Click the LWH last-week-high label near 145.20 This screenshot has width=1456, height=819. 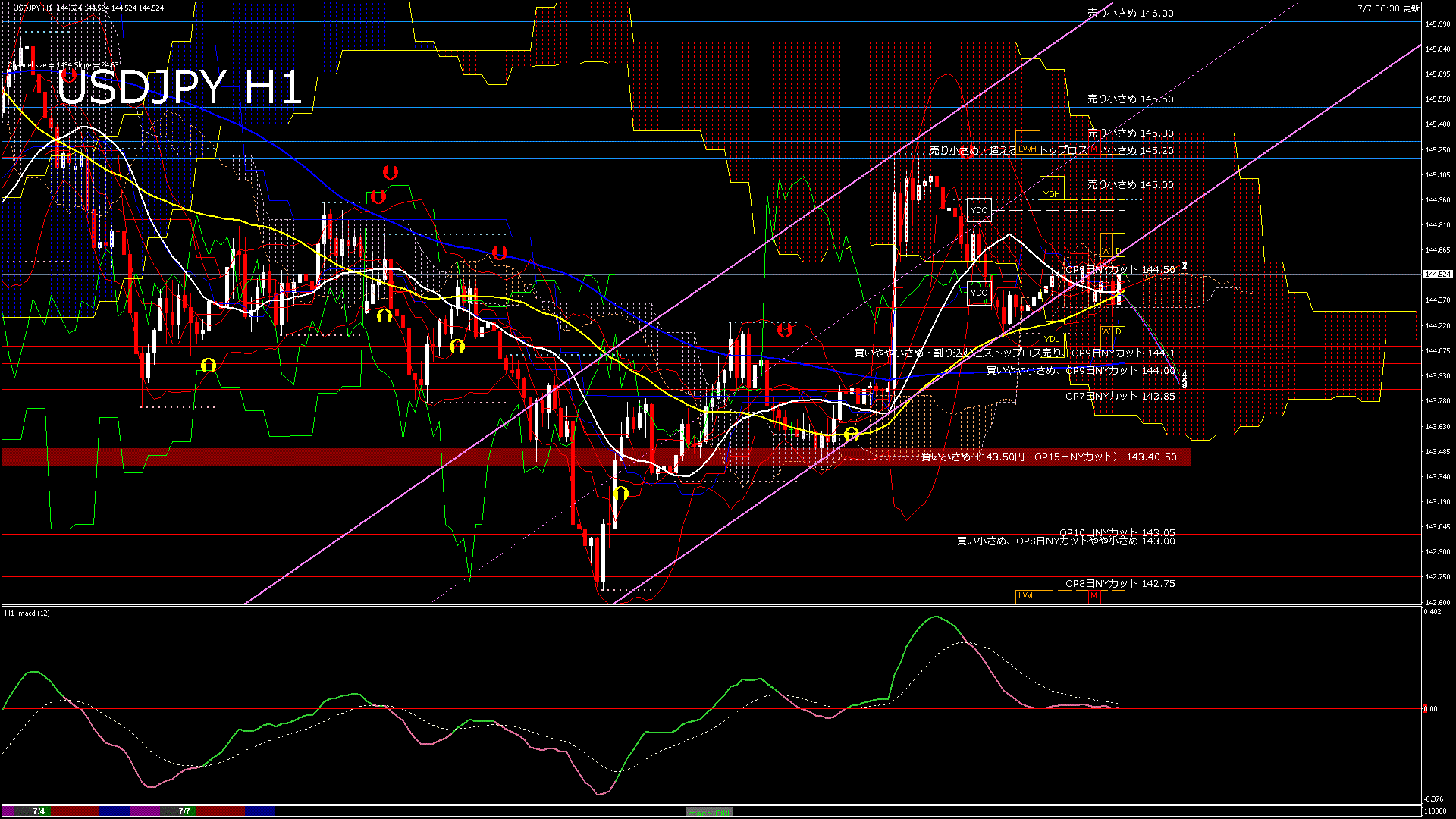pos(1028,149)
